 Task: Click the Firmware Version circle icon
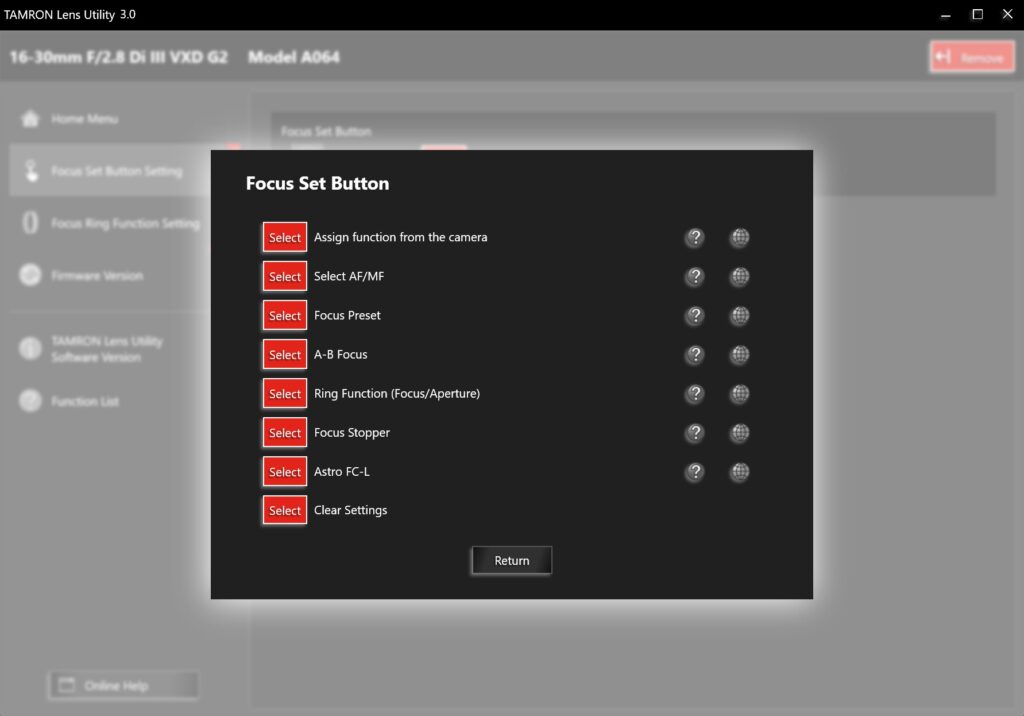coord(30,275)
